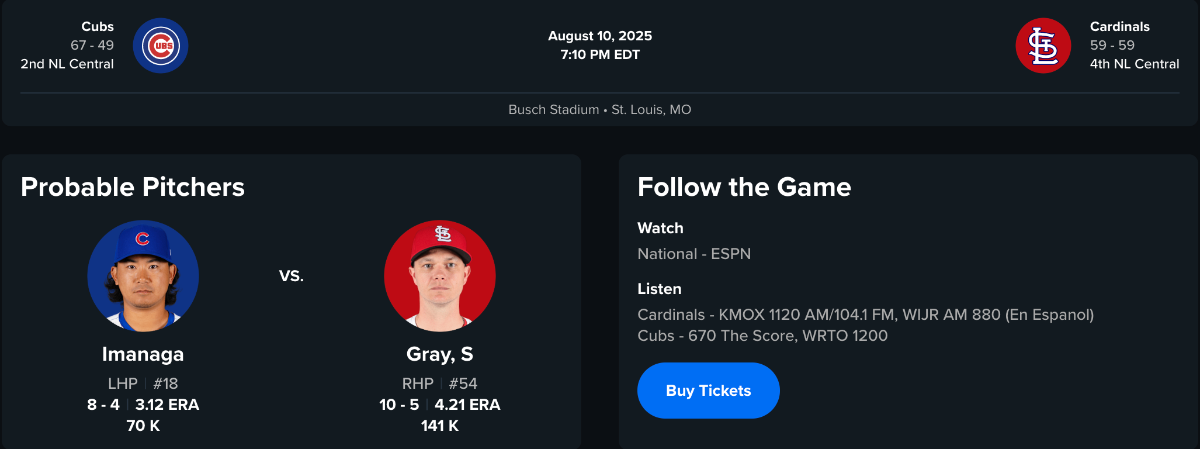Click the Cardinals 4th NL Central standing
1200x449 pixels.
1134,64
